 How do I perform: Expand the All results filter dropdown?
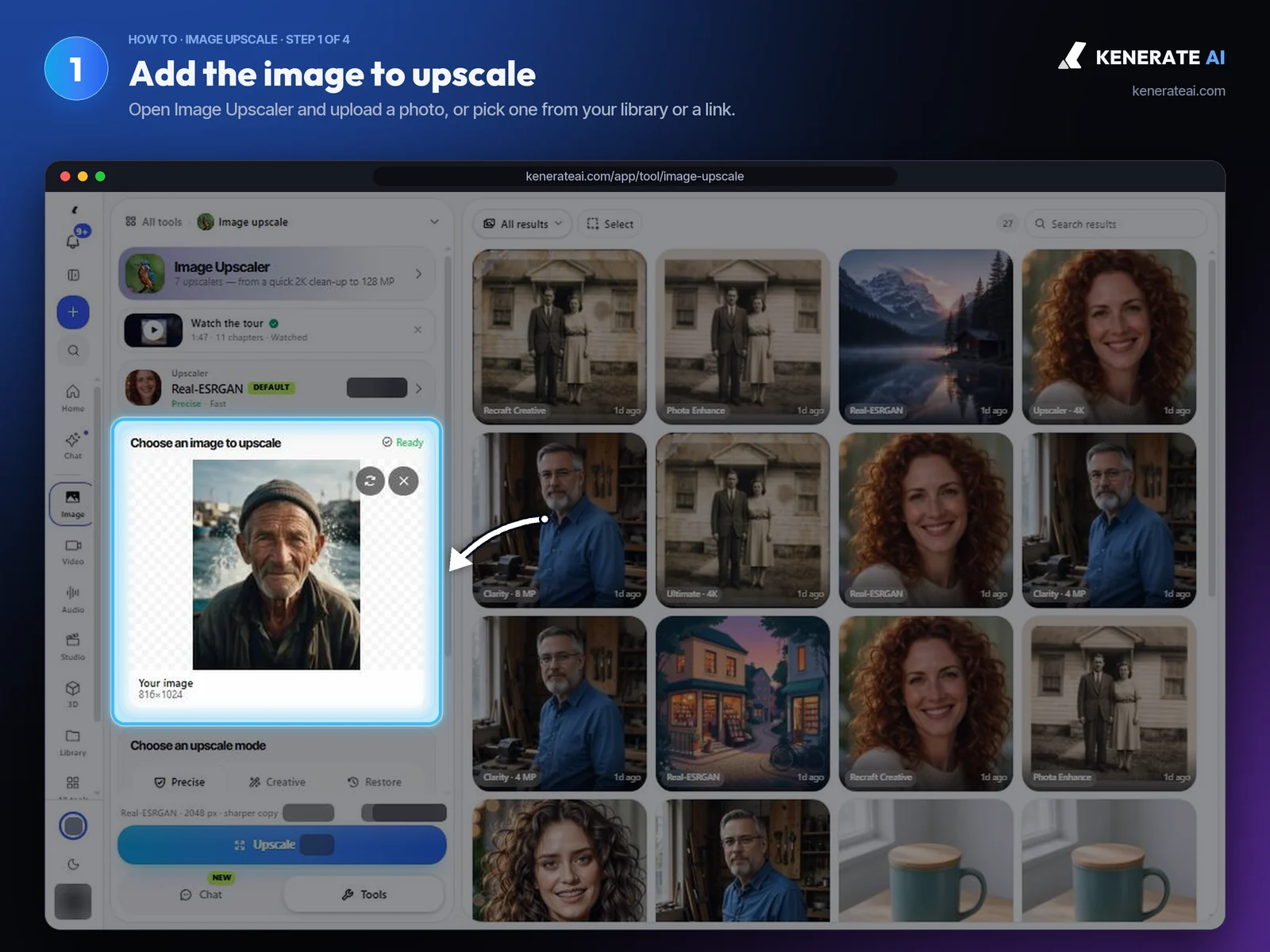pos(523,224)
